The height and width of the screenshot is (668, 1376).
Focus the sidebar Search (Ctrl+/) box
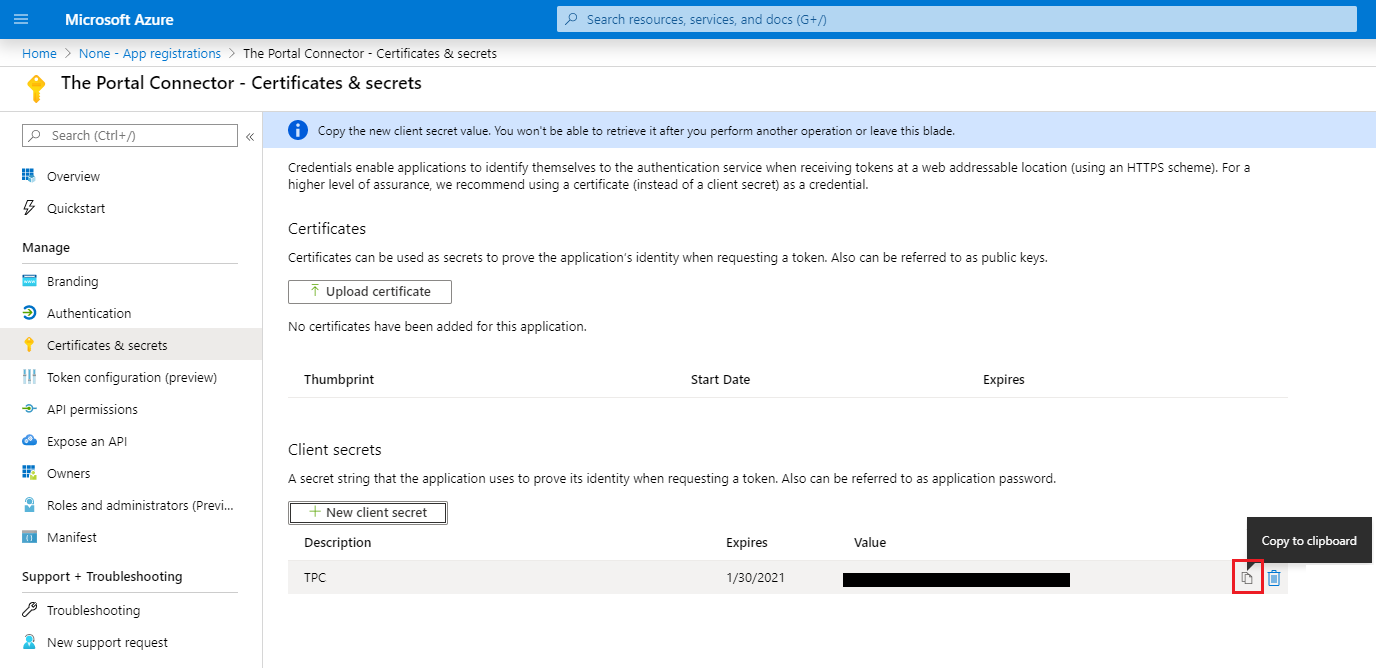[x=130, y=136]
